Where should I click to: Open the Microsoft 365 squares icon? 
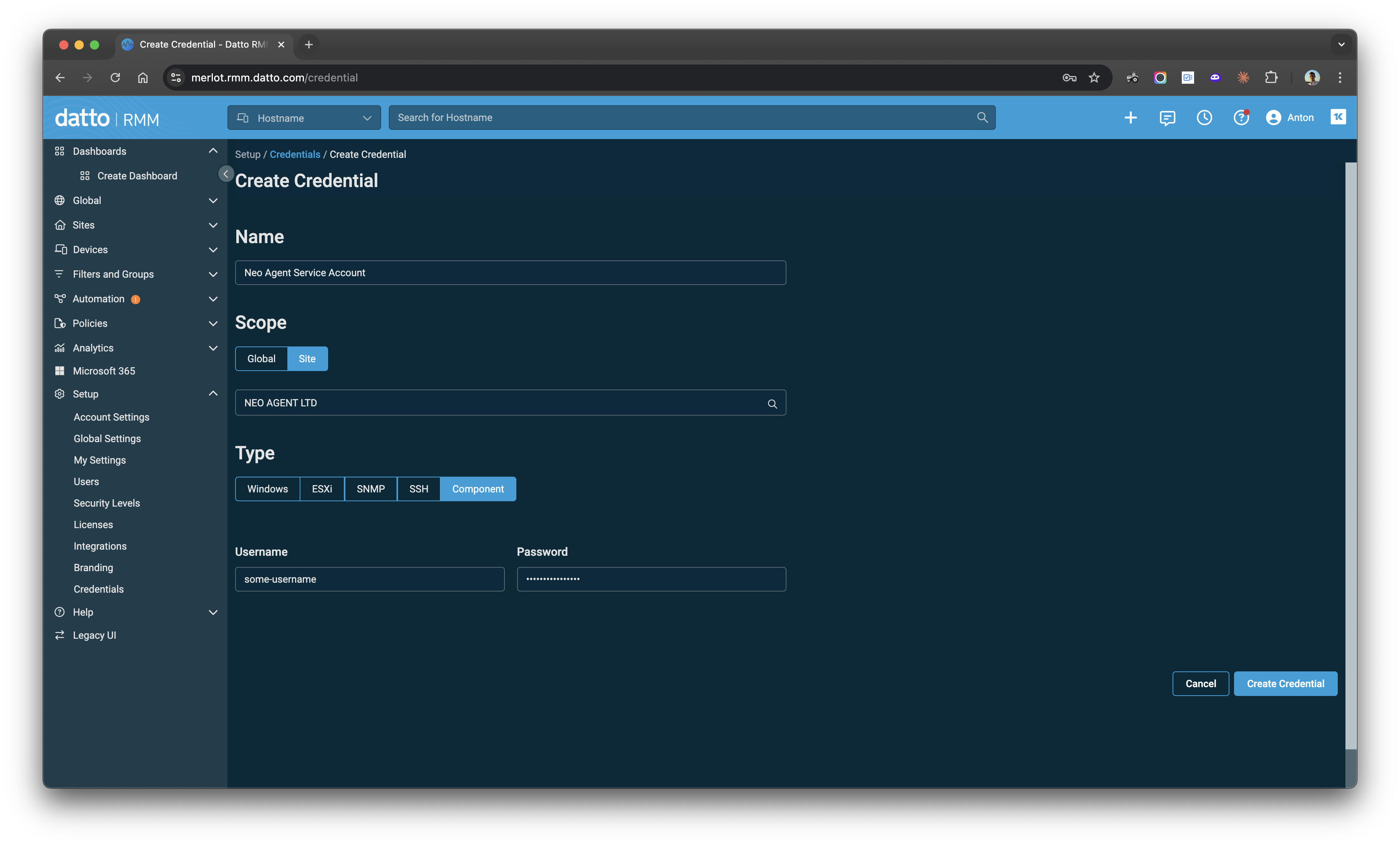tap(60, 370)
